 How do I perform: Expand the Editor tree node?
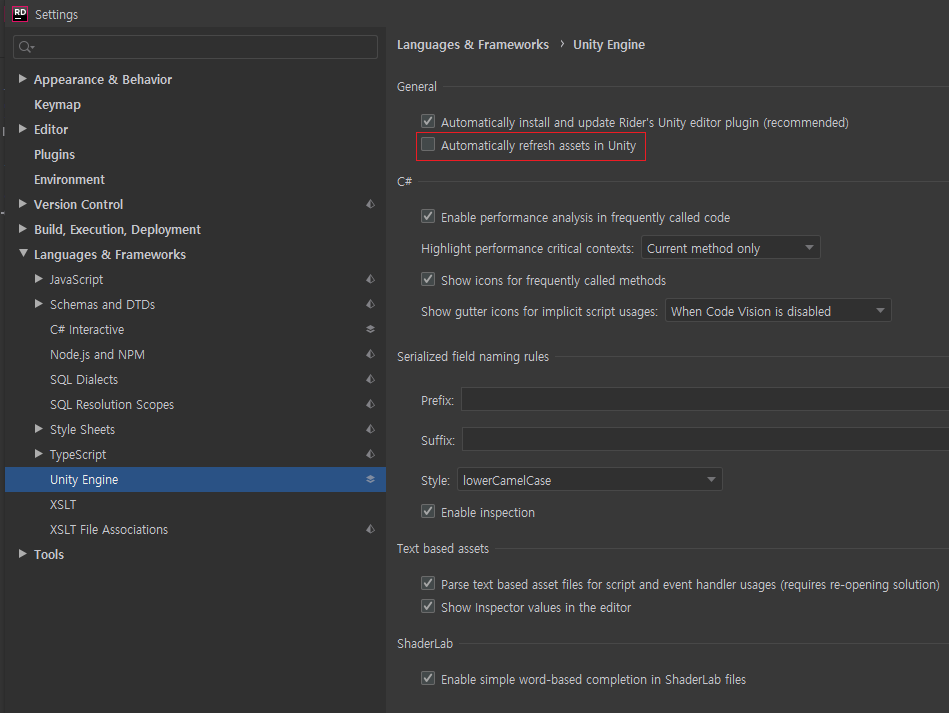click(22, 129)
